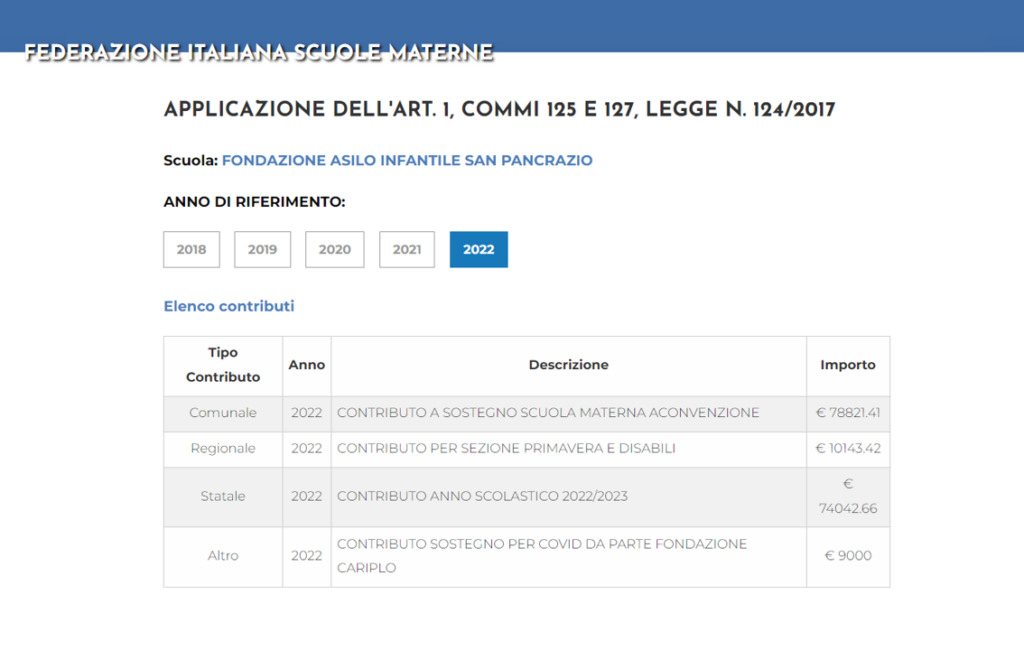Viewport: 1024px width, 650px height.
Task: Click the Elenco contributi heading
Action: pyautogui.click(x=229, y=306)
